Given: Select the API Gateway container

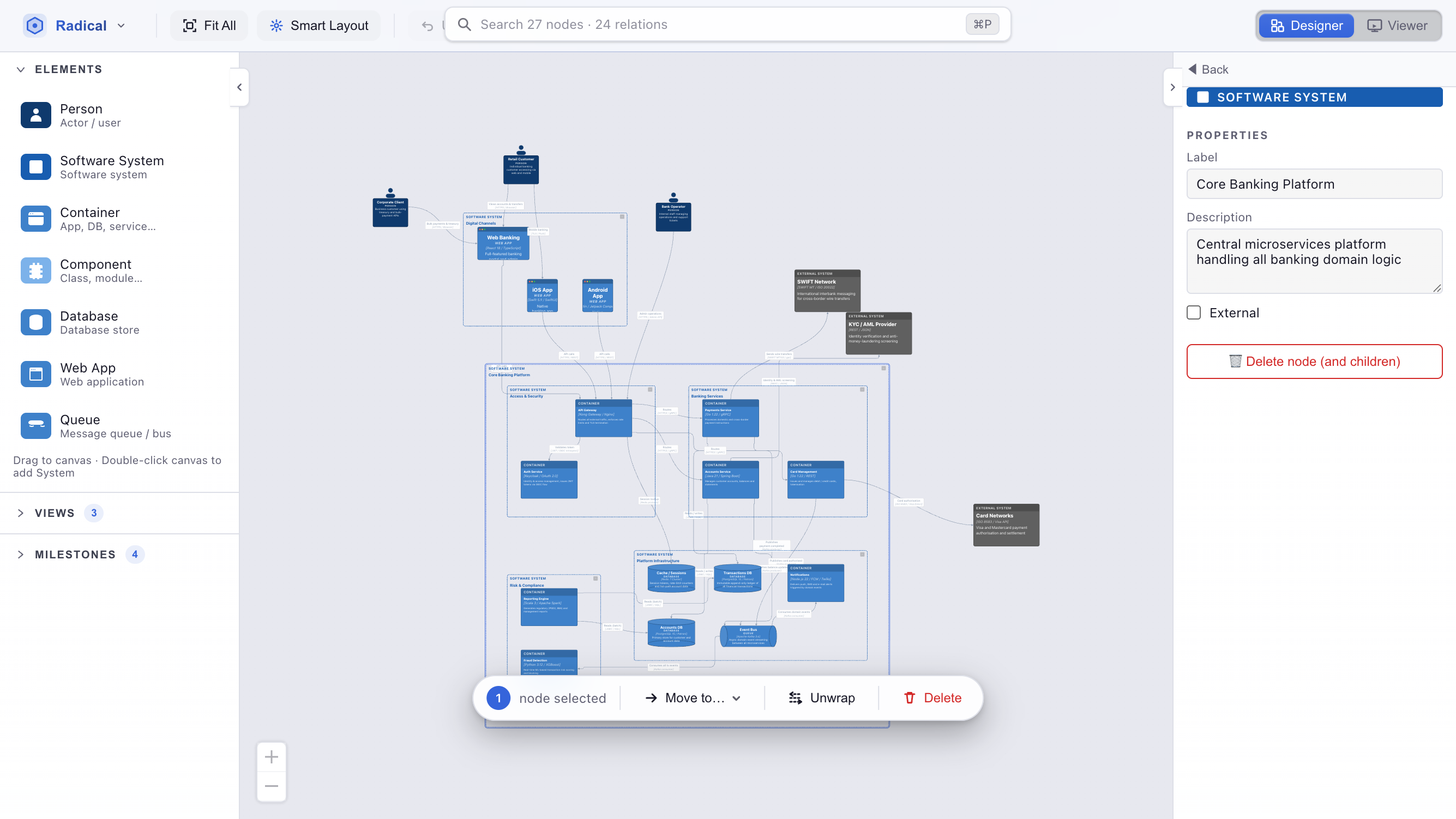Looking at the screenshot, I should coord(604,419).
